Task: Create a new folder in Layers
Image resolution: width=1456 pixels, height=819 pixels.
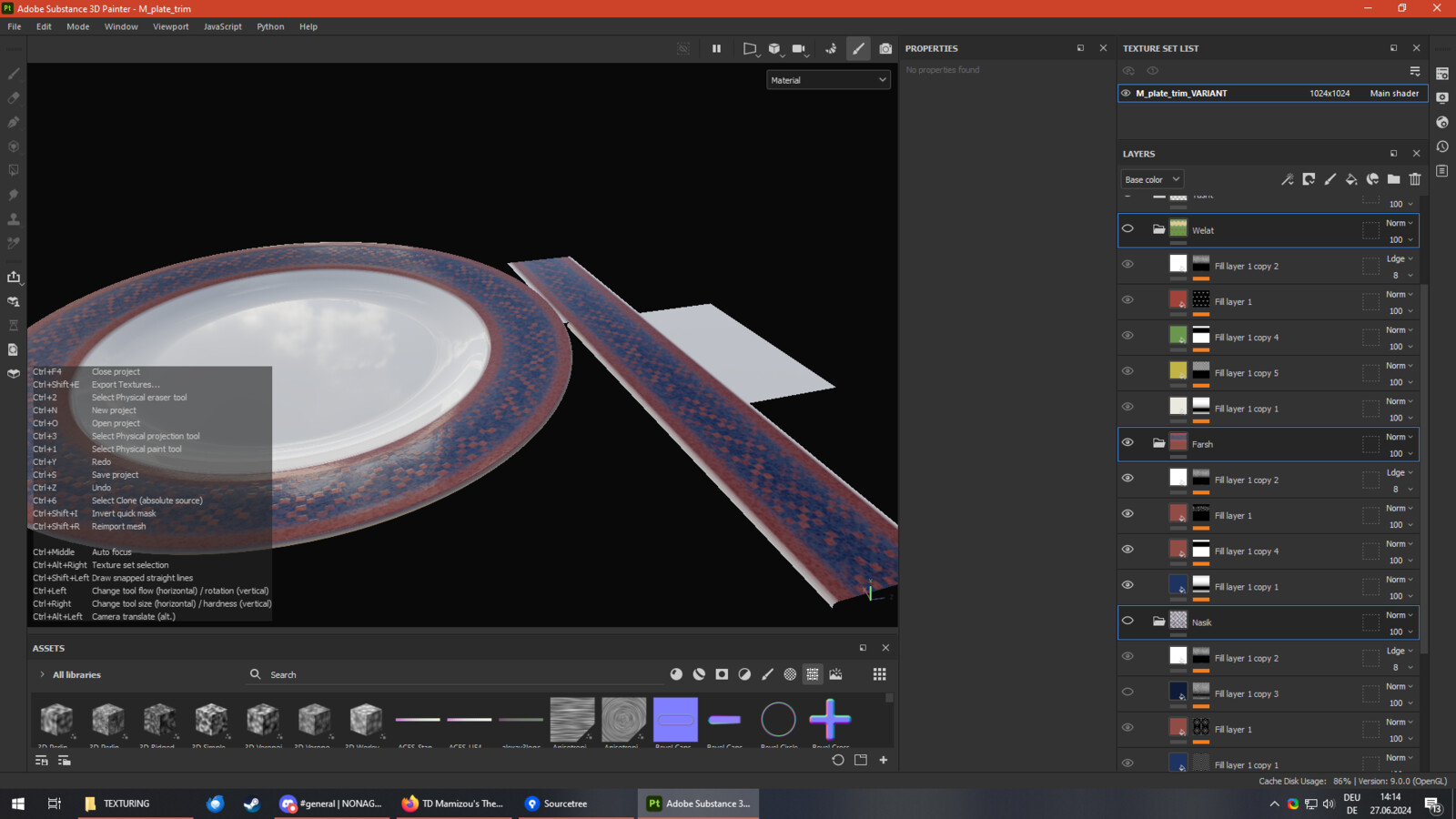Action: 1393,179
